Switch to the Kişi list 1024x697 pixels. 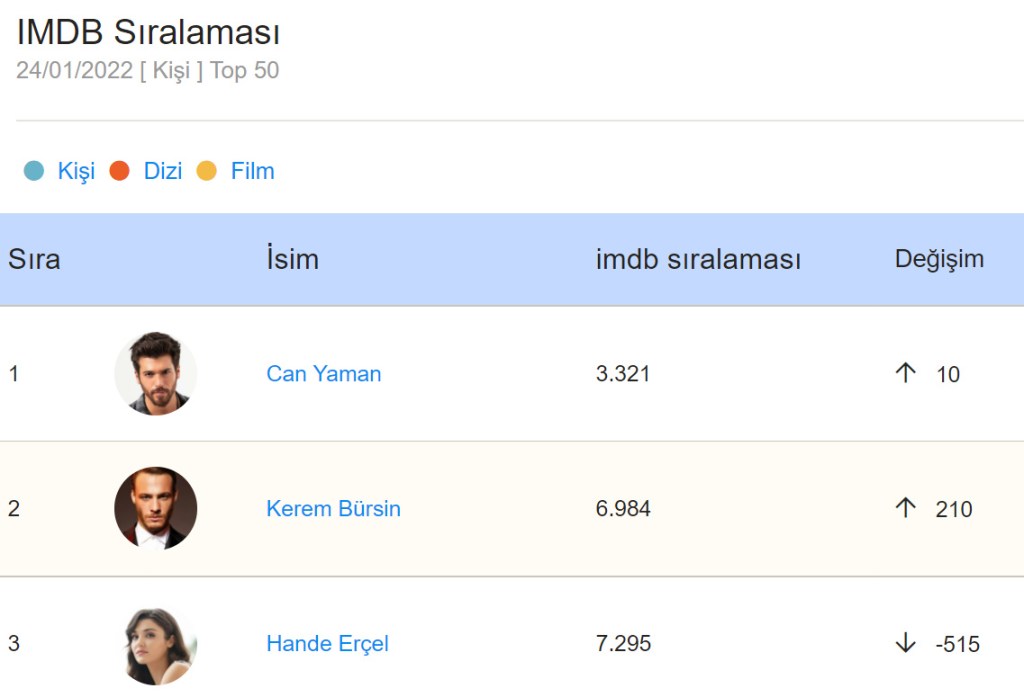tap(76, 171)
